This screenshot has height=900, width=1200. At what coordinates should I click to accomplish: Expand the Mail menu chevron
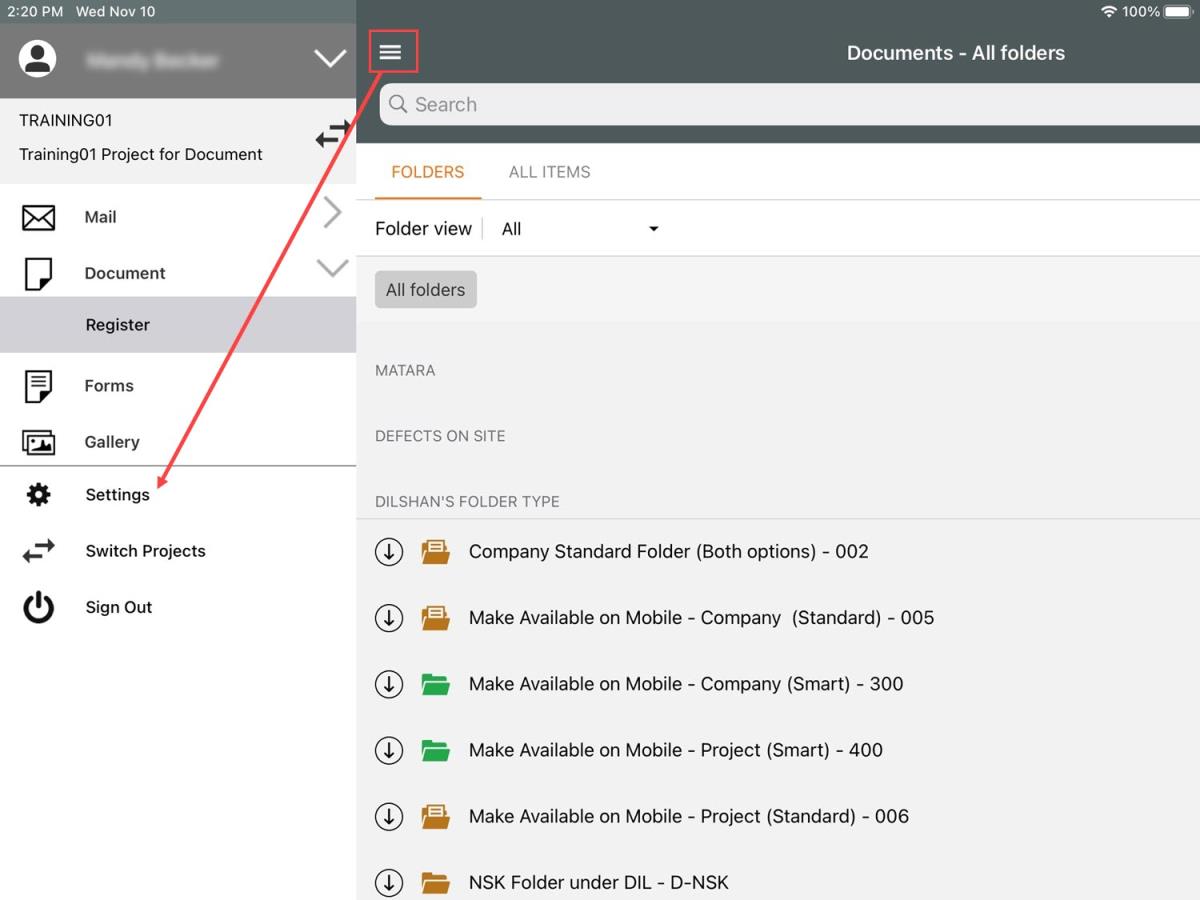332,213
